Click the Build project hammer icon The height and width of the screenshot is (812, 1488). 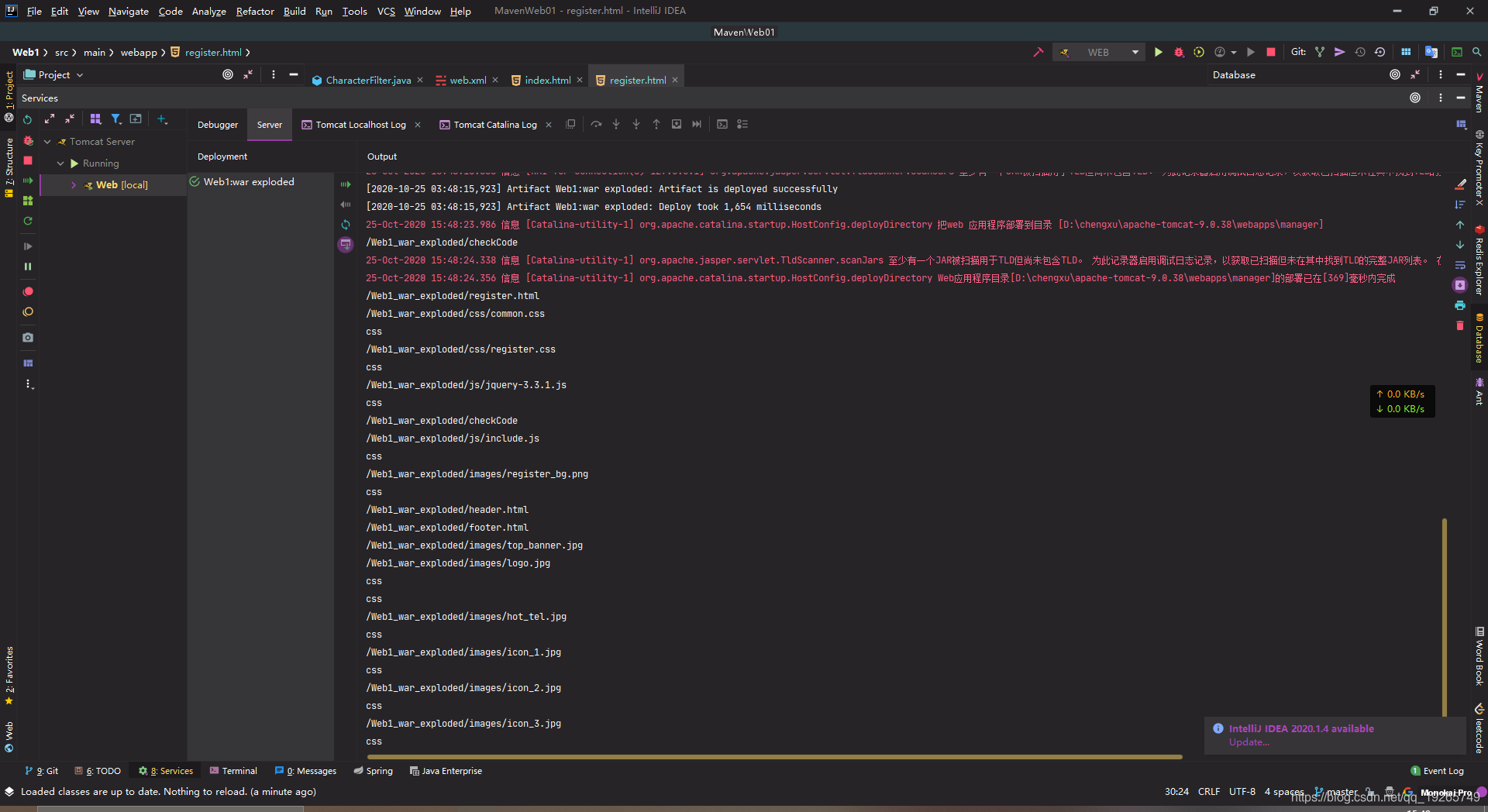[x=1038, y=52]
